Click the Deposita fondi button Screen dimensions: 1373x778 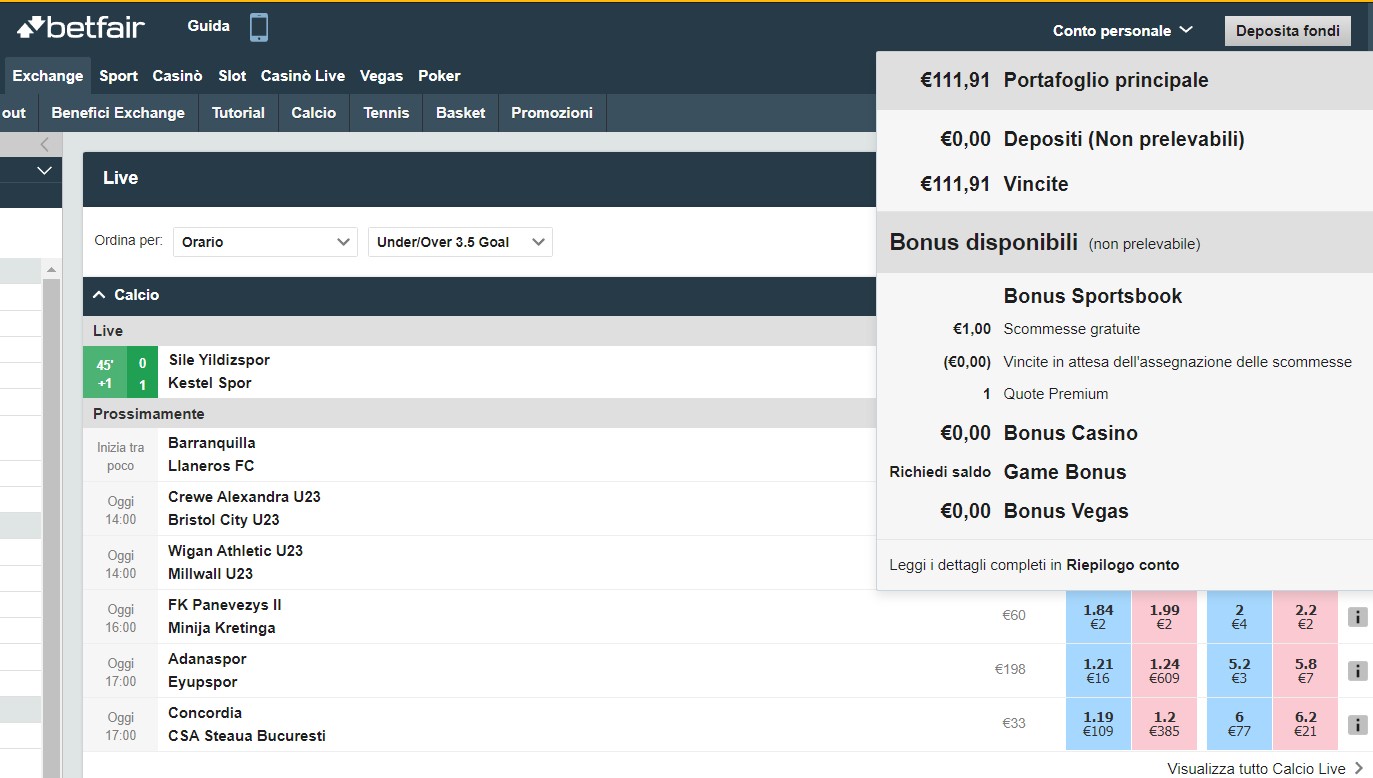pos(1288,31)
